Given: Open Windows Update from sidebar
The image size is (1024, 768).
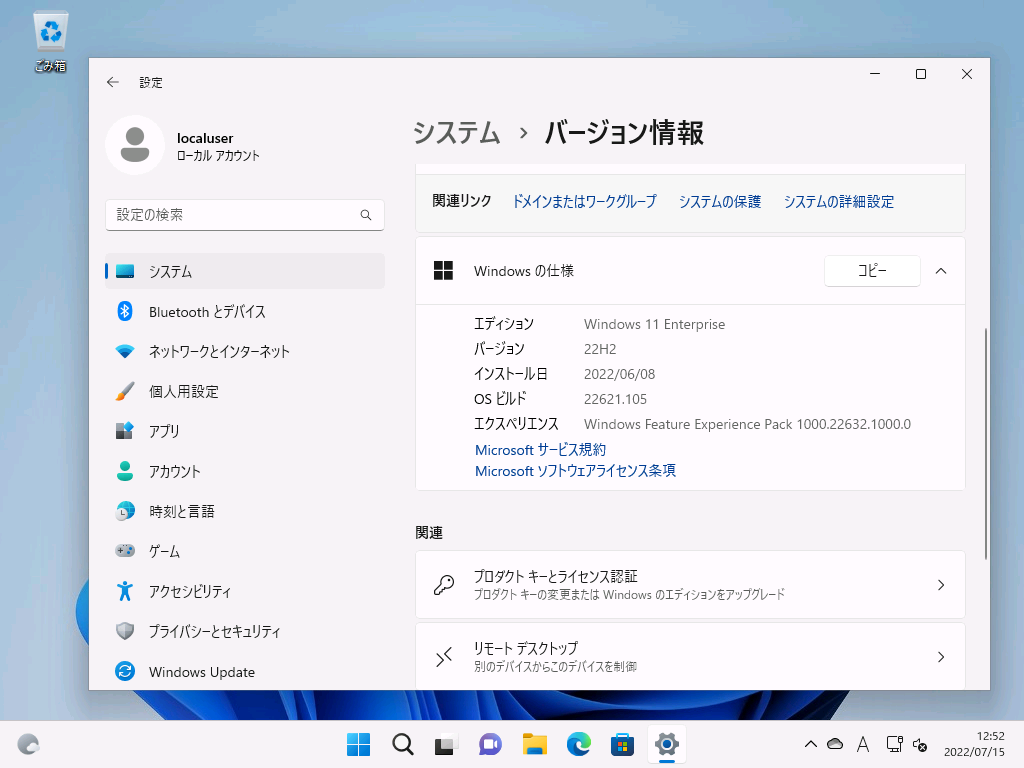Looking at the screenshot, I should point(201,672).
